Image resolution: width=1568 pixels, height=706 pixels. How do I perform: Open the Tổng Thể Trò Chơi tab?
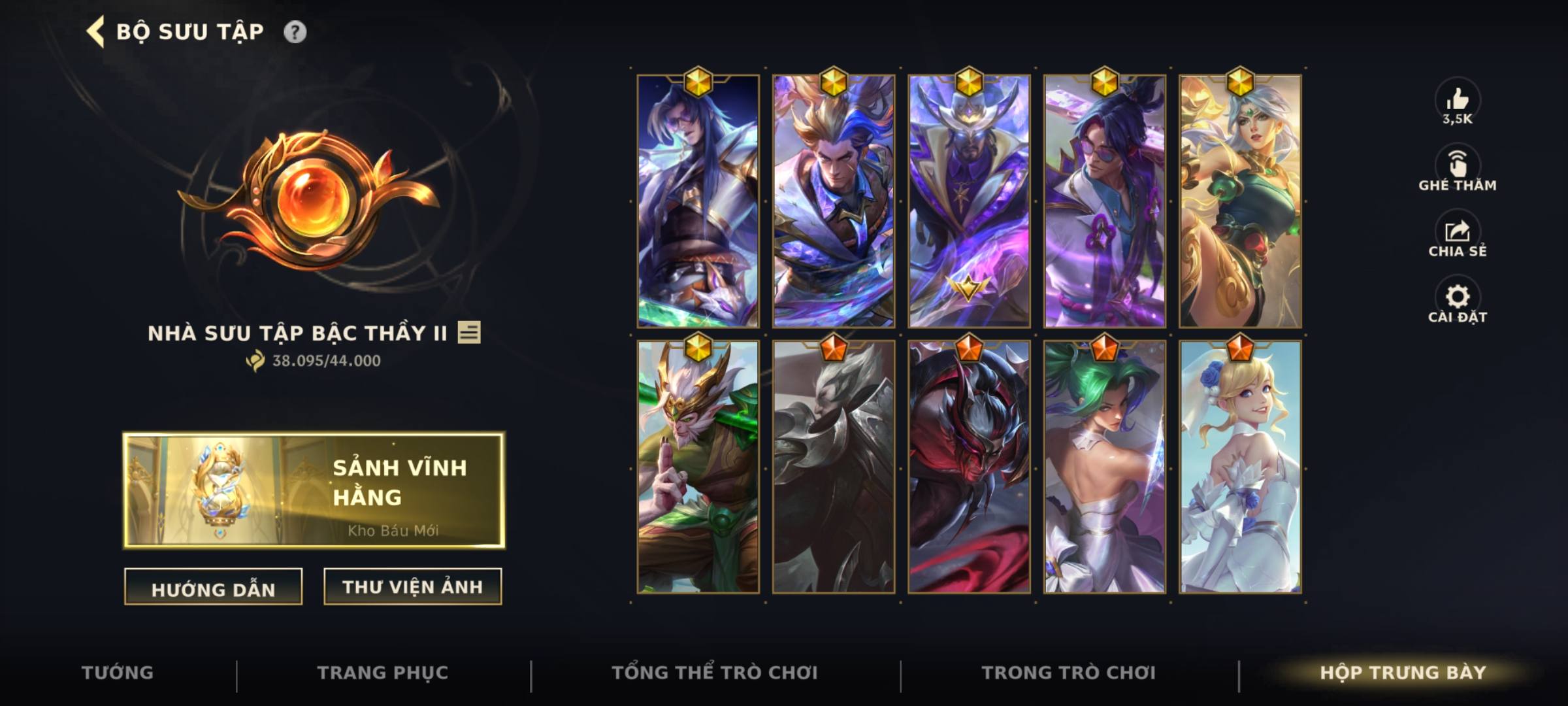tap(715, 673)
